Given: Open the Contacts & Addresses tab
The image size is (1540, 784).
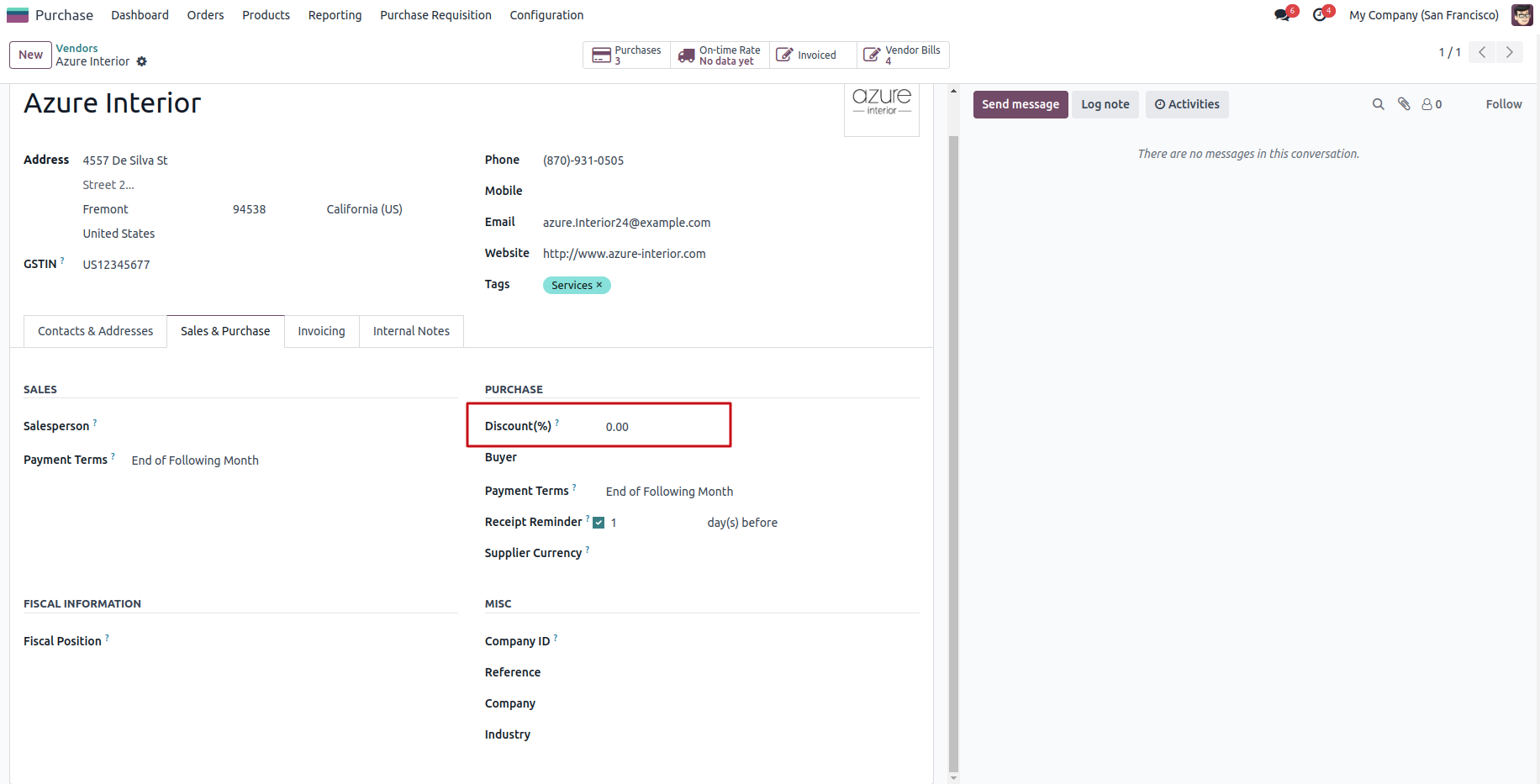Looking at the screenshot, I should [x=95, y=331].
